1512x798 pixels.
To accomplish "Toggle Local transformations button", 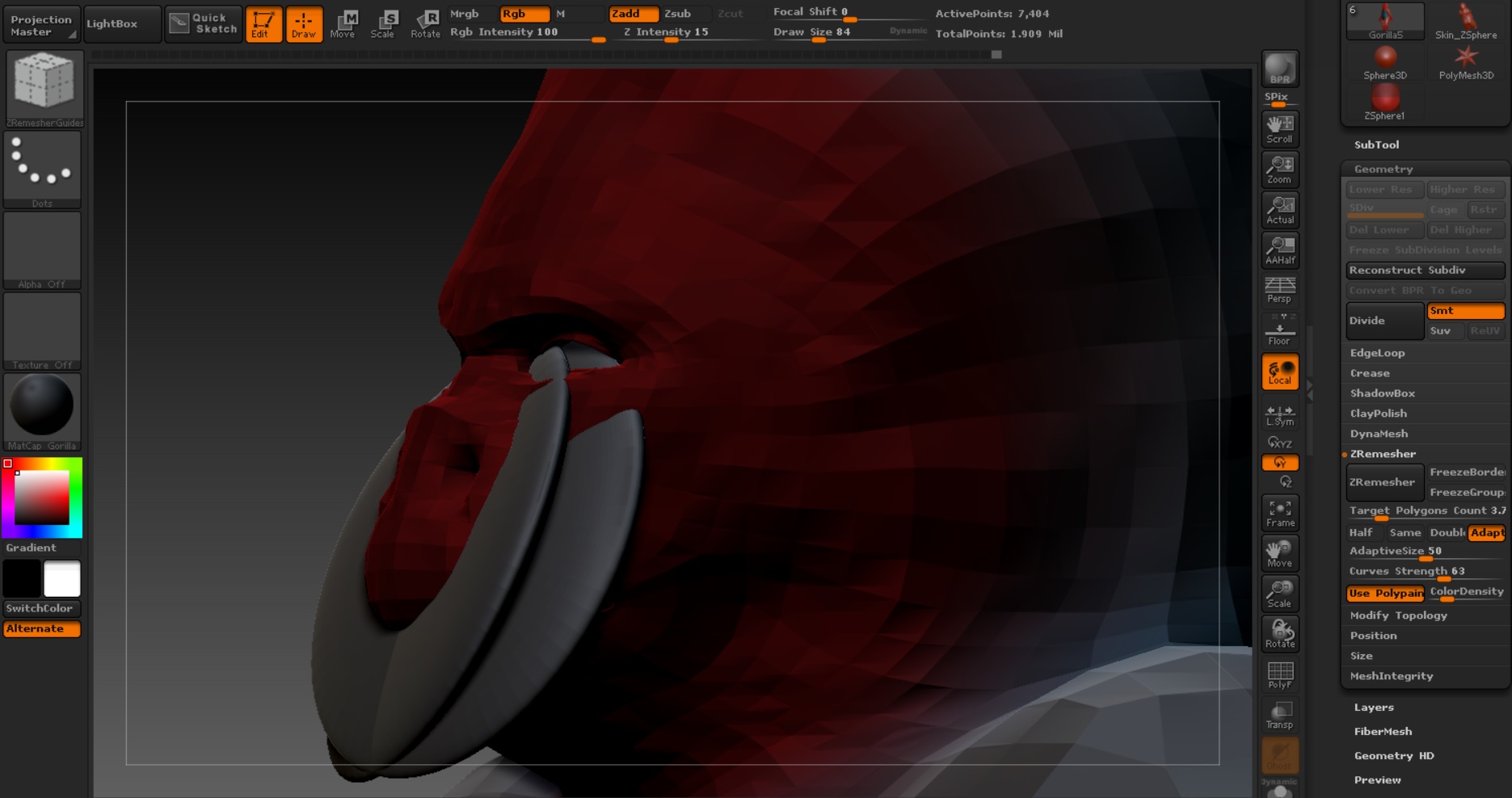I will pos(1280,372).
